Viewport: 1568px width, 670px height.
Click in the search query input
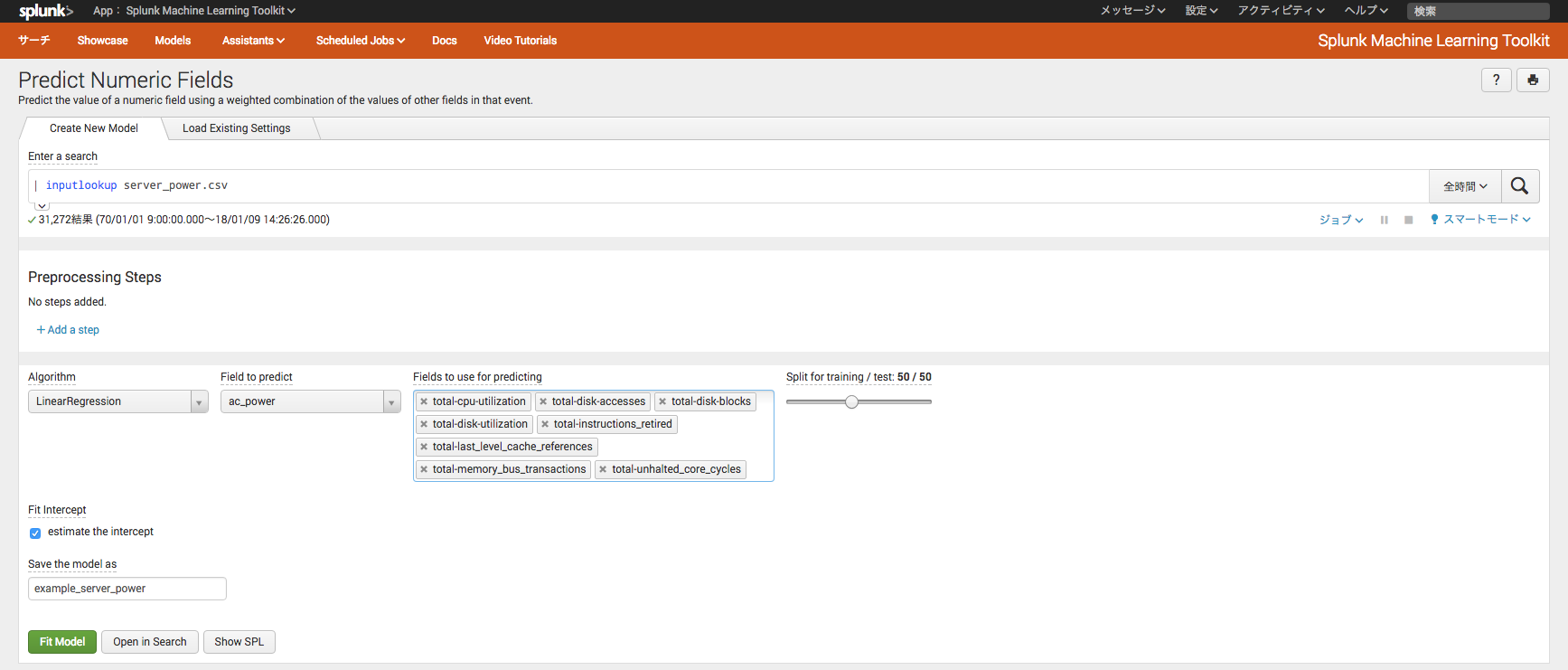[728, 186]
